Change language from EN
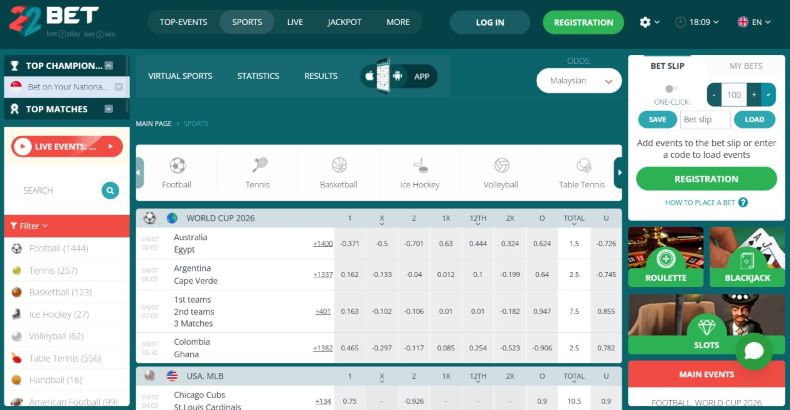790x410 pixels. point(754,22)
